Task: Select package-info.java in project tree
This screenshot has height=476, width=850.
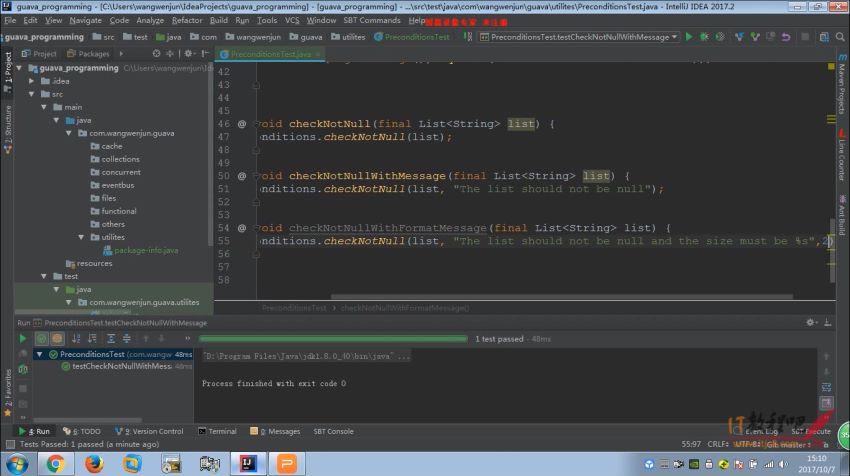Action: [x=140, y=250]
